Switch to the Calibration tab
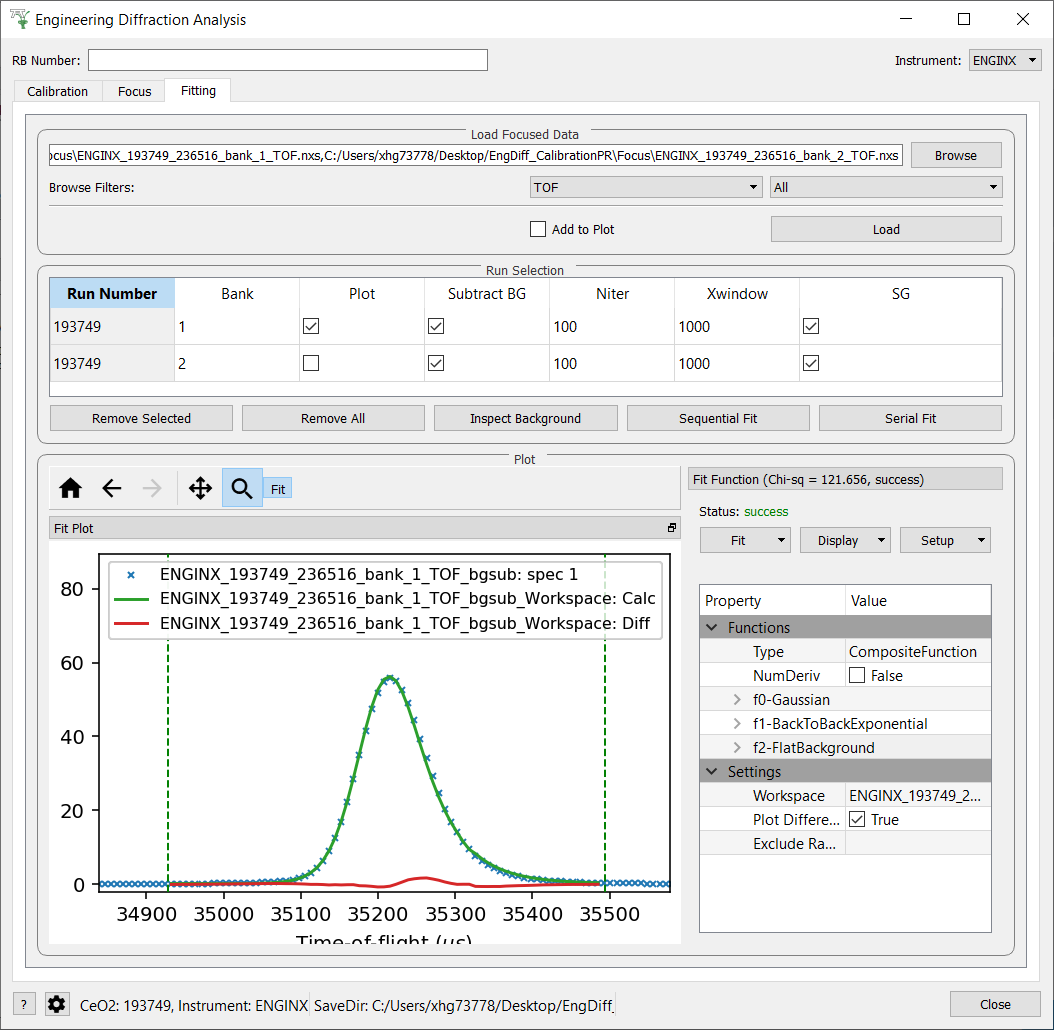 pyautogui.click(x=58, y=91)
